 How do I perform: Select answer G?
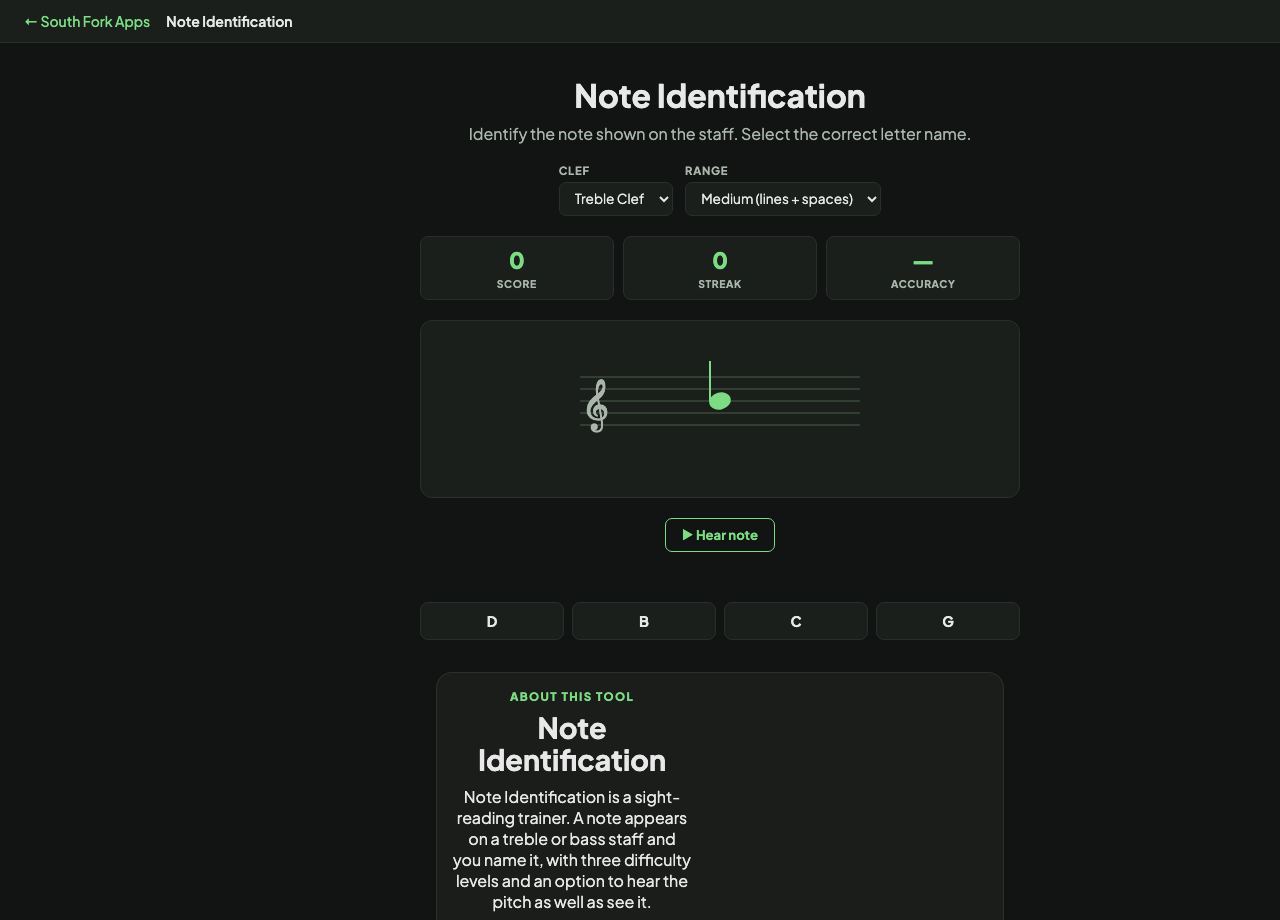click(x=948, y=621)
